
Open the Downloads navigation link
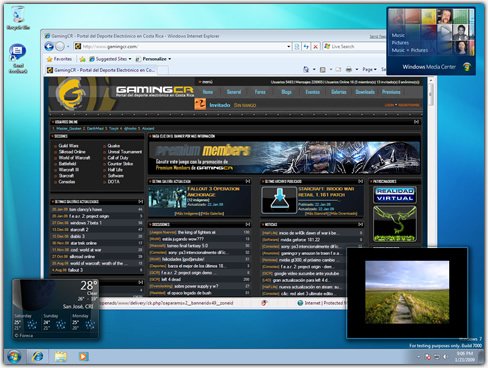coord(365,92)
